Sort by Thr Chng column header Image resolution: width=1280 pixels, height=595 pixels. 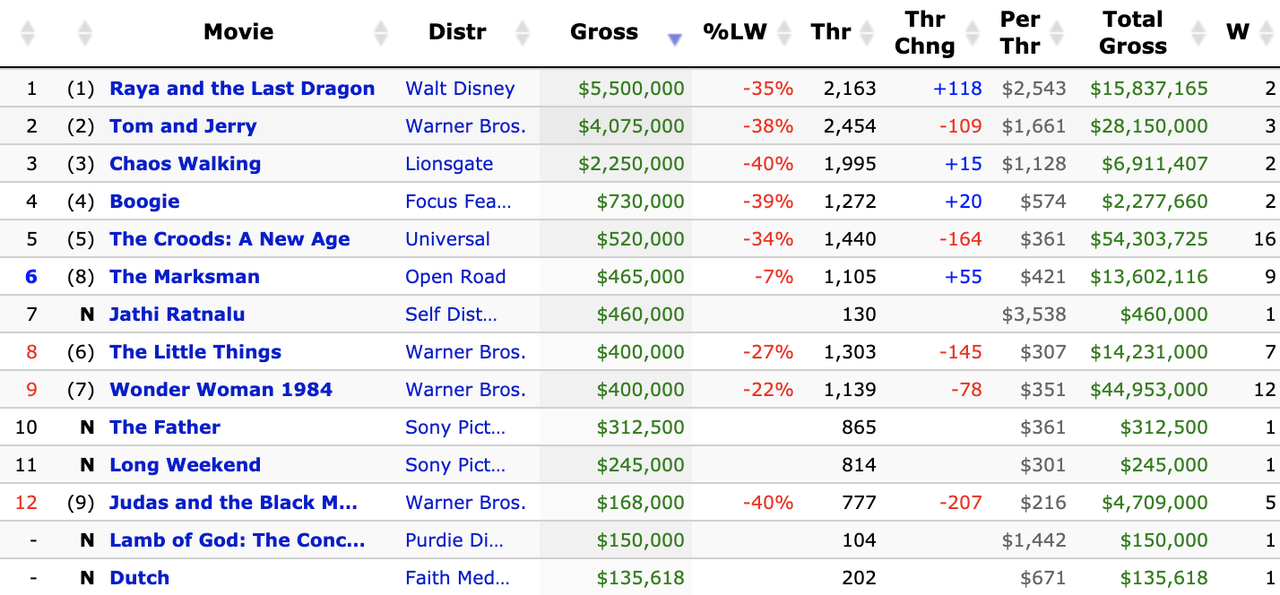(925, 32)
